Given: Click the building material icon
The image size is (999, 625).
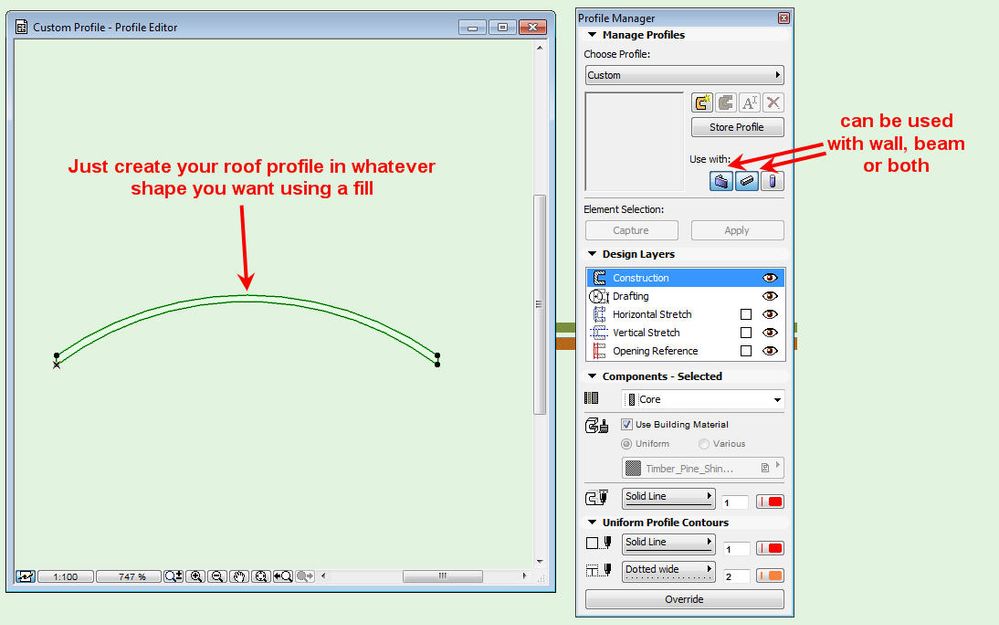Looking at the screenshot, I should point(597,426).
